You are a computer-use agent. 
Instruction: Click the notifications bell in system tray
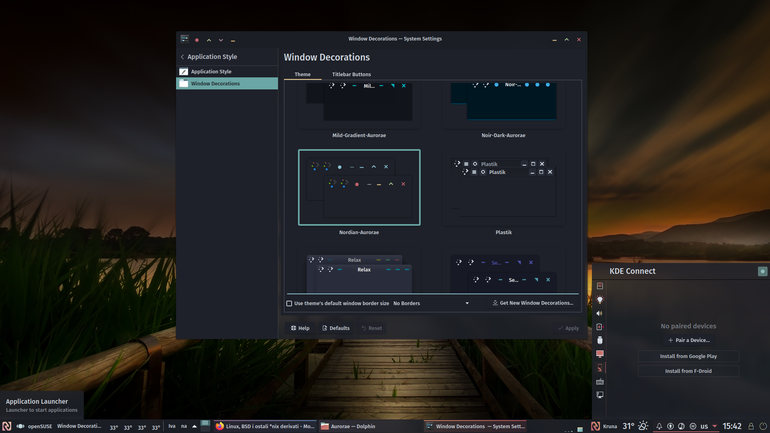coord(659,426)
